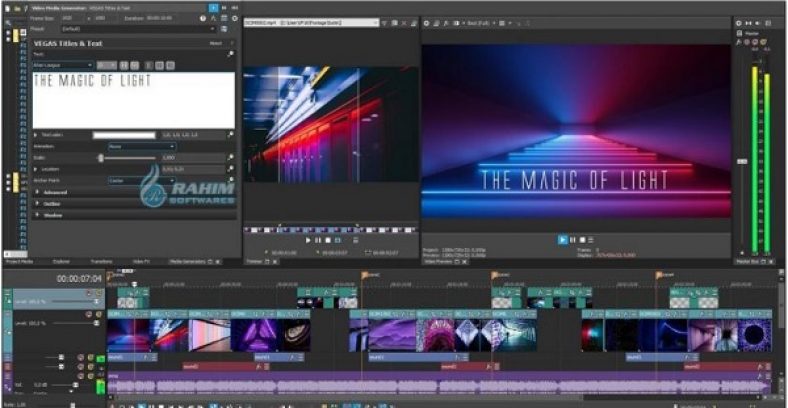Align title text left
The image size is (788, 408).
tap(149, 65)
